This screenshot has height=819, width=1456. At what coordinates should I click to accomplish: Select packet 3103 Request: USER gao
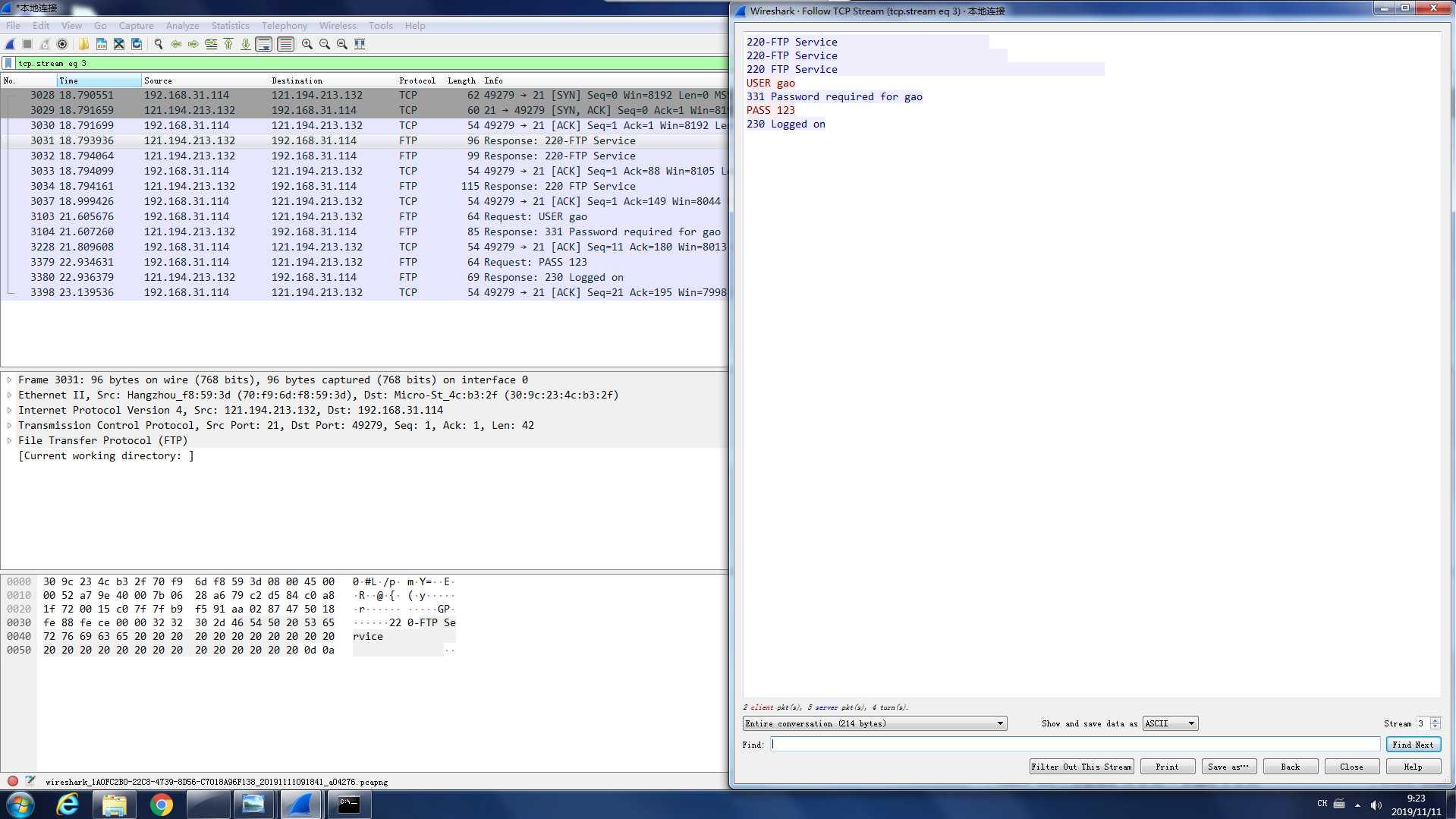coord(364,216)
